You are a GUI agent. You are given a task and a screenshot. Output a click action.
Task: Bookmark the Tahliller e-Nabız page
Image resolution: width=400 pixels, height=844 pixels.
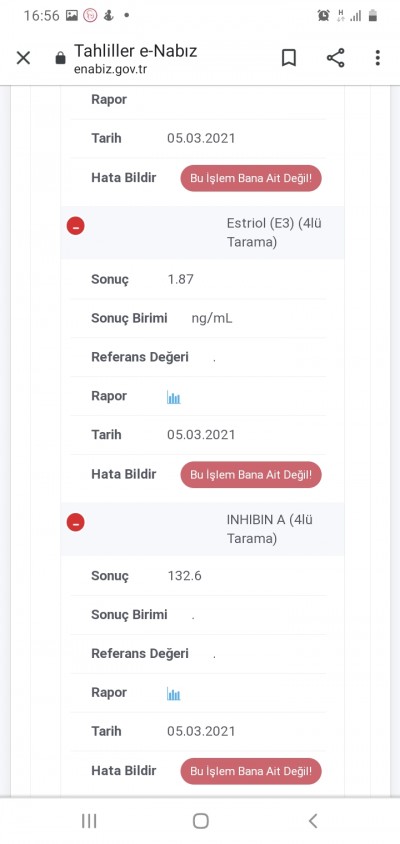[289, 58]
